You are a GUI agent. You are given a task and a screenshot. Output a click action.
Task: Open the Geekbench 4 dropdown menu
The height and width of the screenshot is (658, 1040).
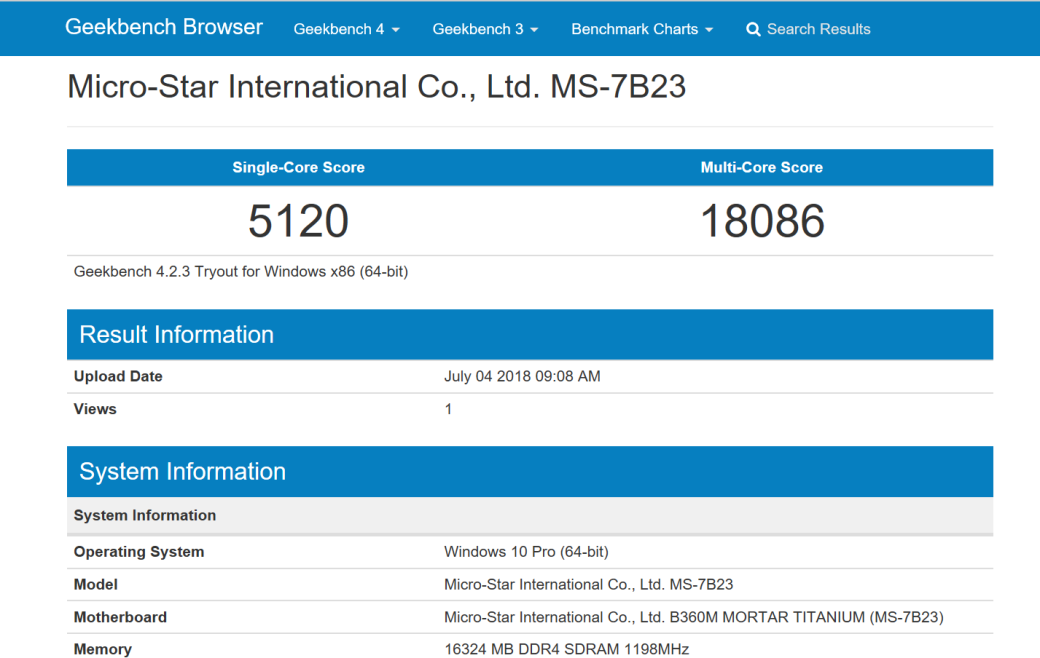[346, 29]
